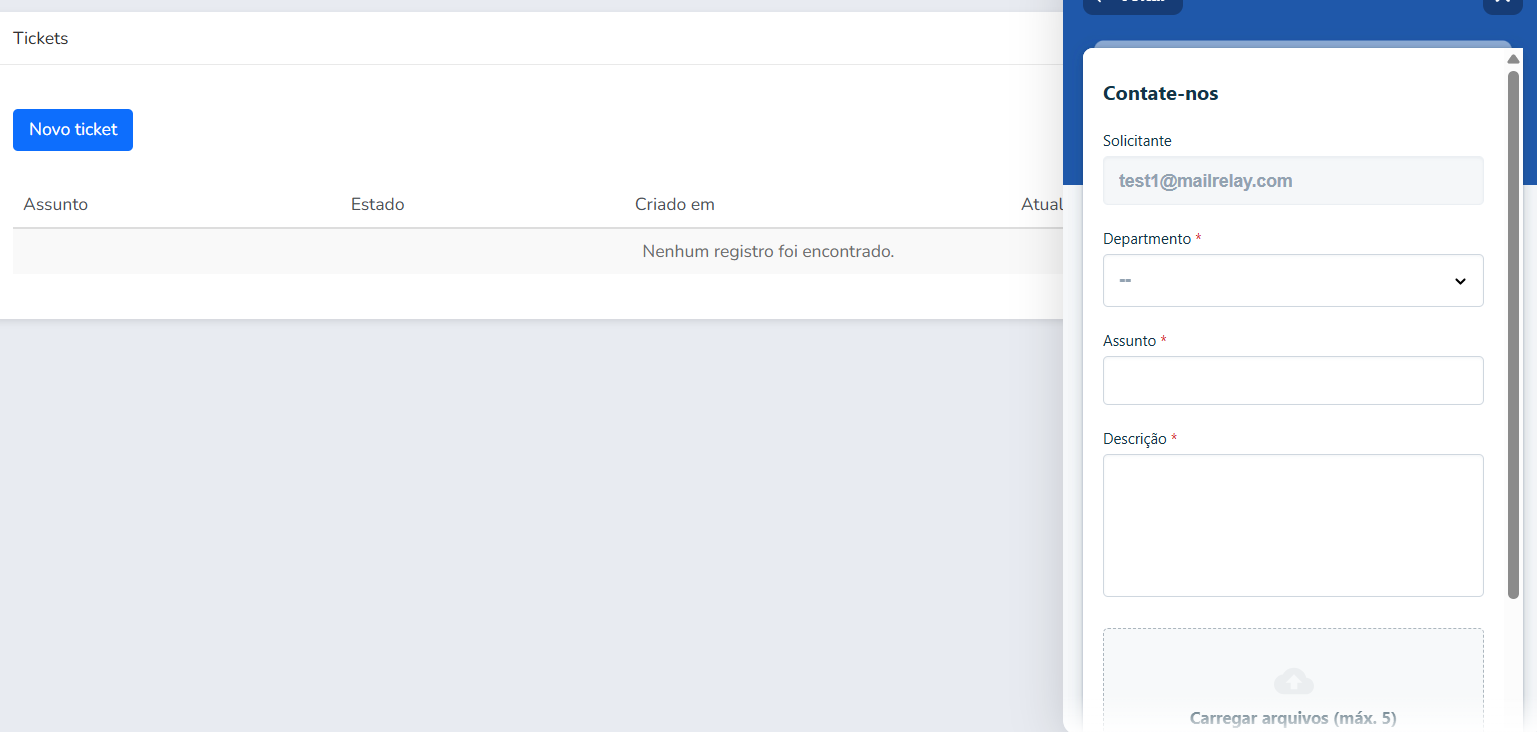Click the Departmento label
1537x732 pixels.
1147,239
